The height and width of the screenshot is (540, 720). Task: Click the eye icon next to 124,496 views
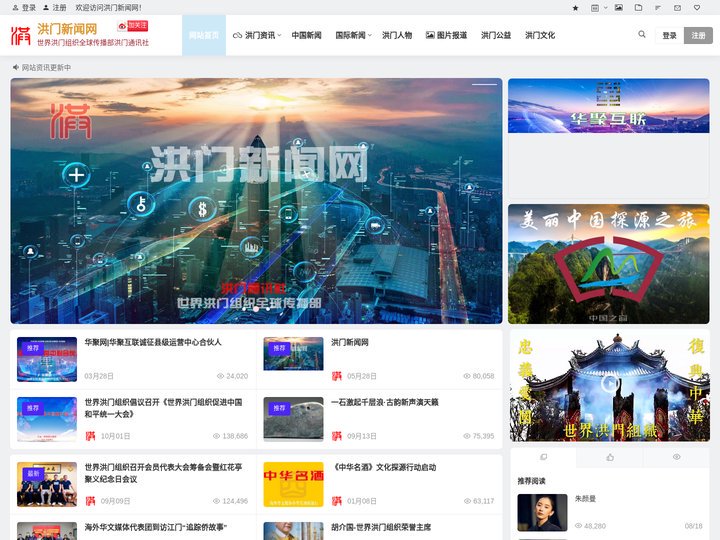[216, 501]
